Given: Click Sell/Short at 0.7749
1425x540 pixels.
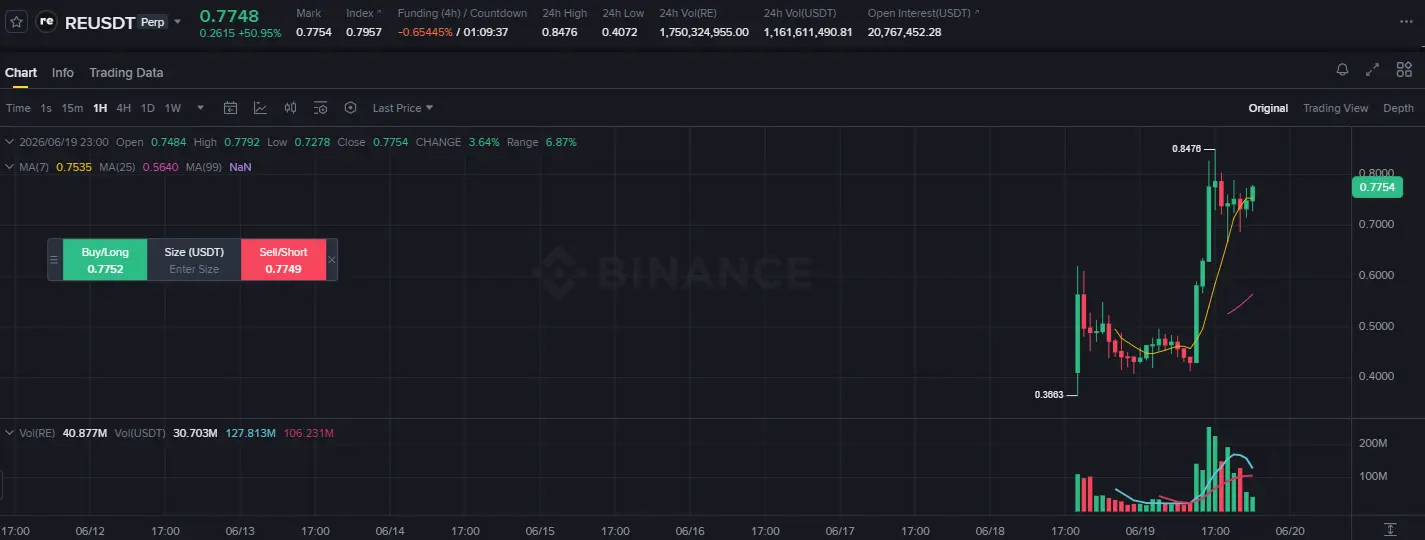Looking at the screenshot, I should 284,260.
